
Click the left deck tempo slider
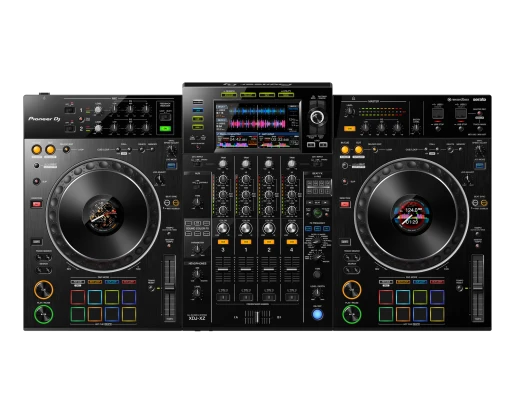(170, 289)
